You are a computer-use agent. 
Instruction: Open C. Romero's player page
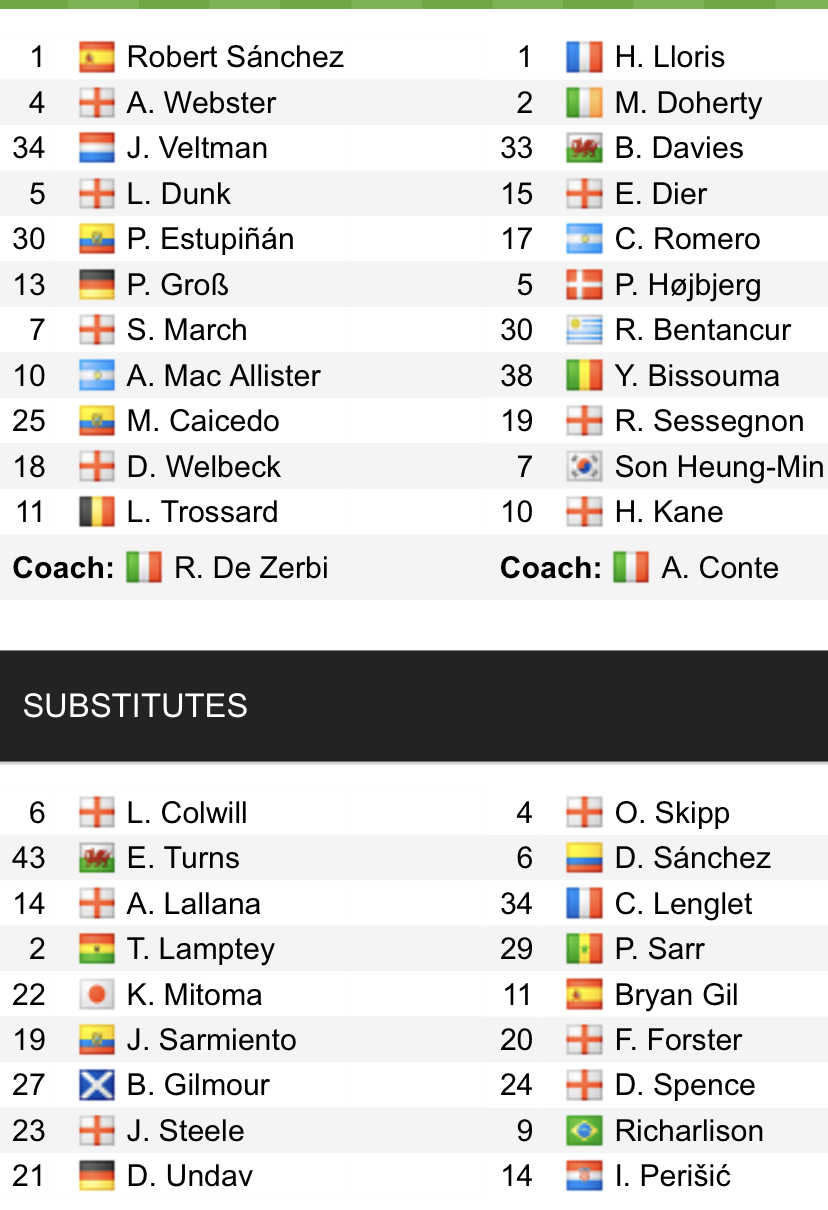[687, 239]
